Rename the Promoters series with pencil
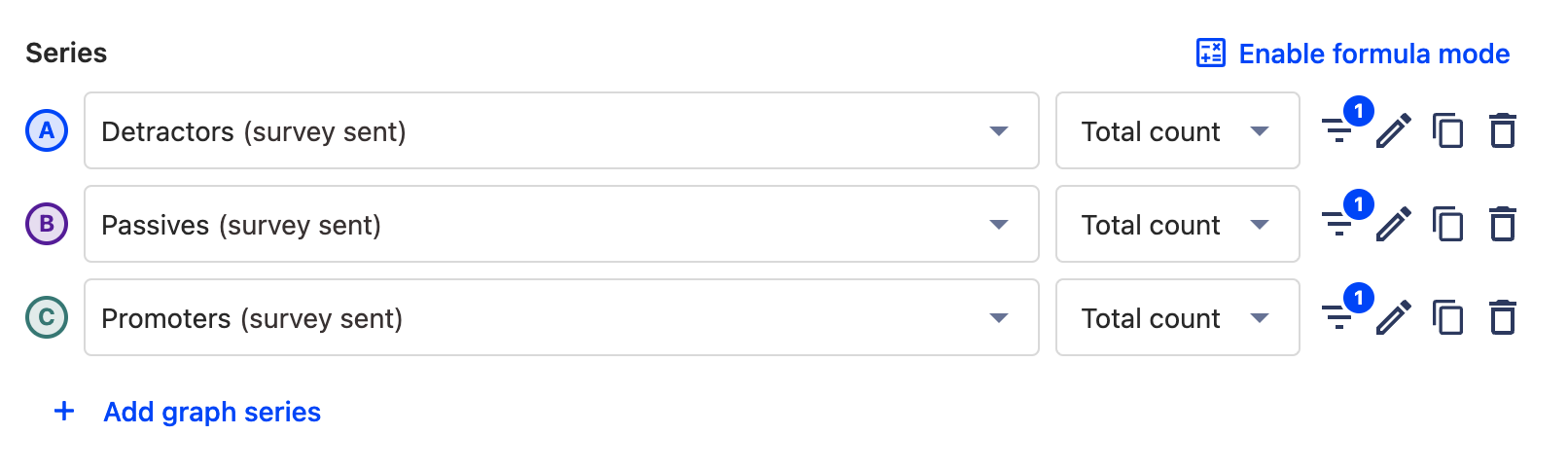The image size is (1568, 471). tap(1393, 317)
